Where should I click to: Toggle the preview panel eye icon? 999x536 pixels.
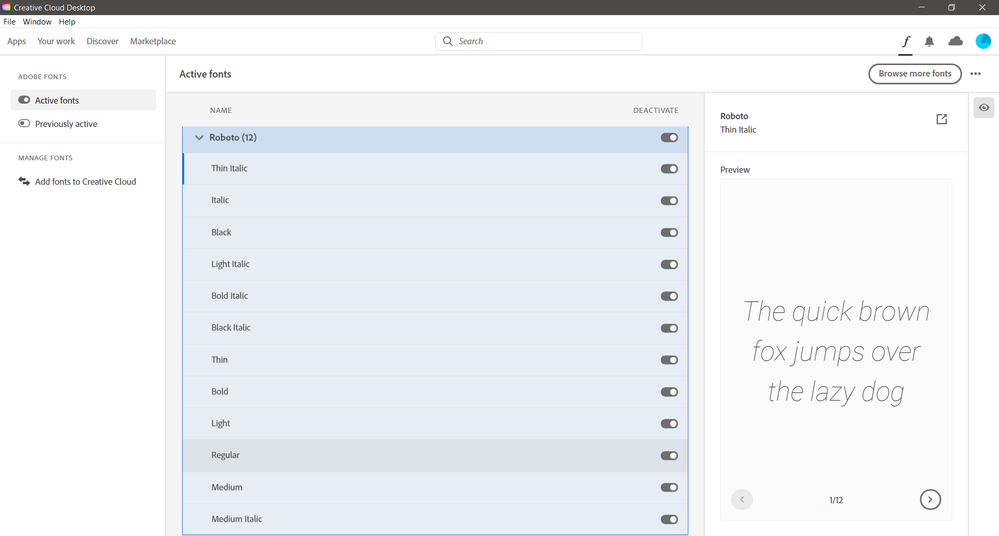coord(984,108)
